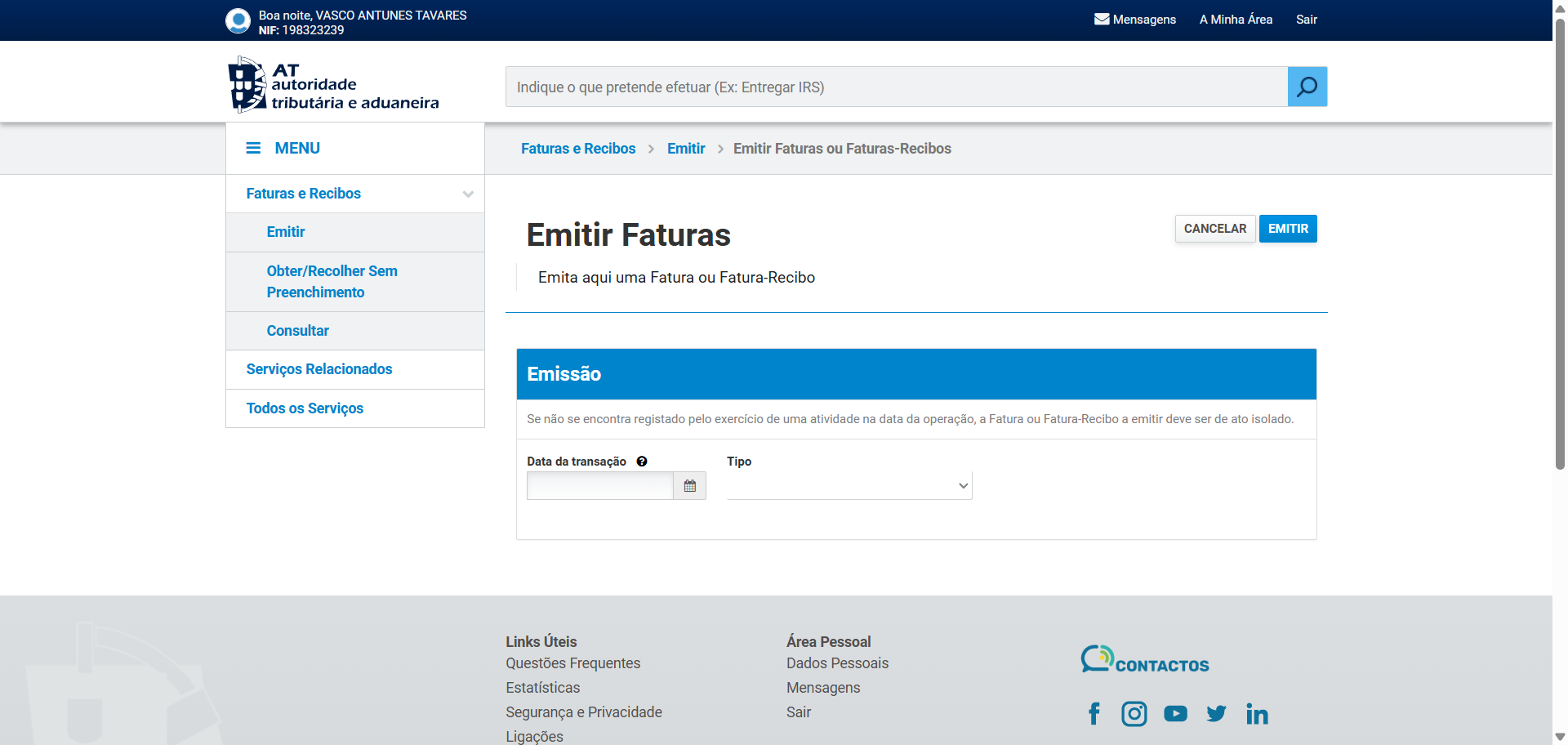
Task: Click the magnifying glass search button
Action: [1307, 87]
